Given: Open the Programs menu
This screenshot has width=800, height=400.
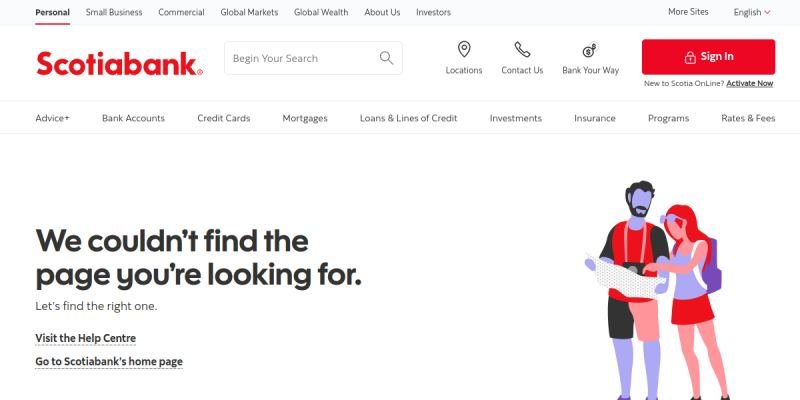Looking at the screenshot, I should [668, 118].
